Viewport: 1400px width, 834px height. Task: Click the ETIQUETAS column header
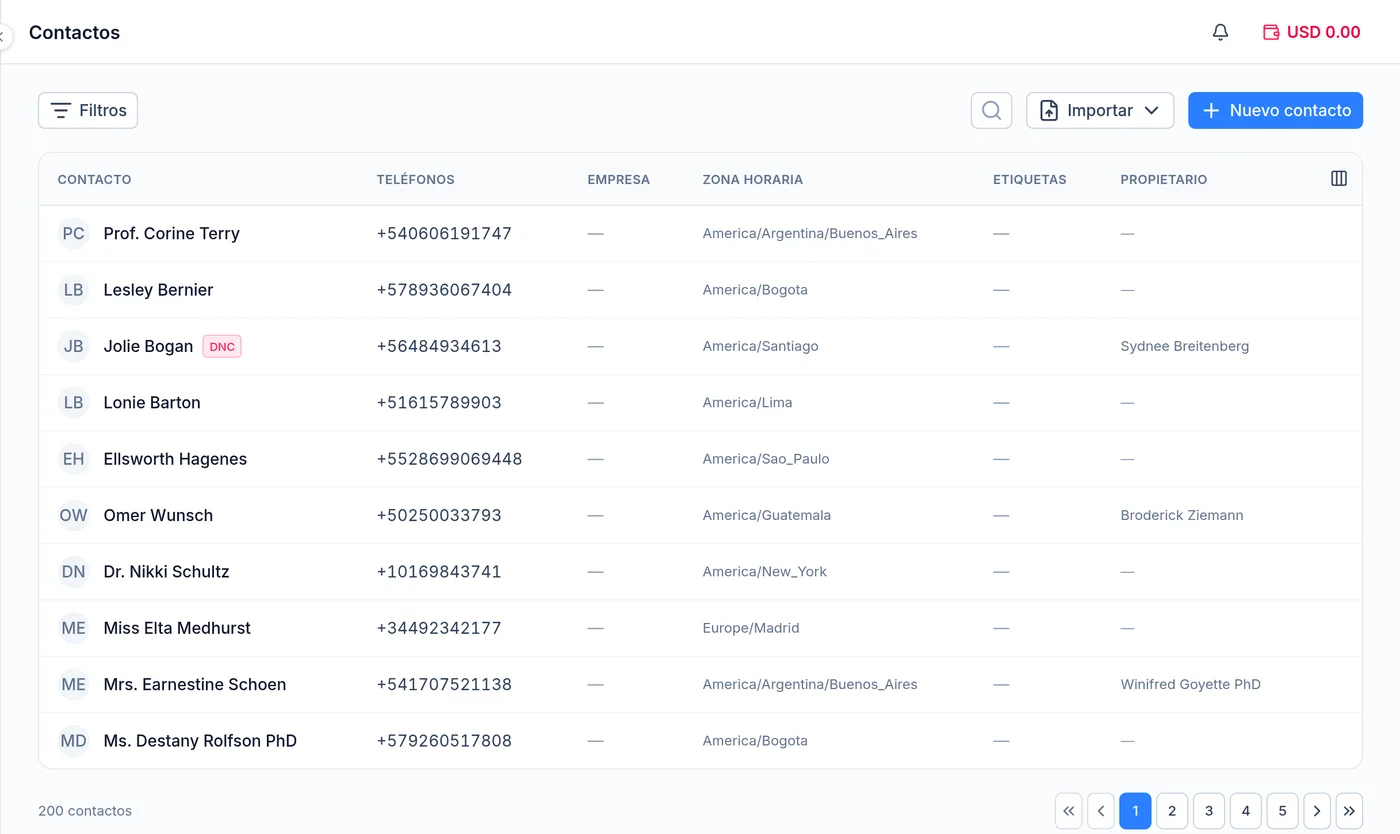click(x=1030, y=180)
